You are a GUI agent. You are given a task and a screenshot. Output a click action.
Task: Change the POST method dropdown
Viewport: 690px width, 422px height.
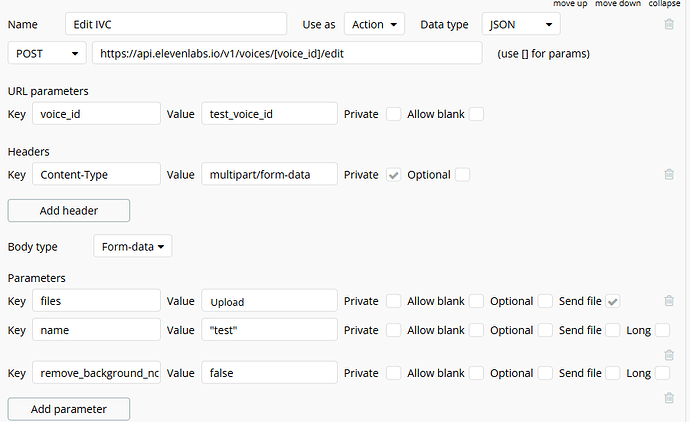47,53
